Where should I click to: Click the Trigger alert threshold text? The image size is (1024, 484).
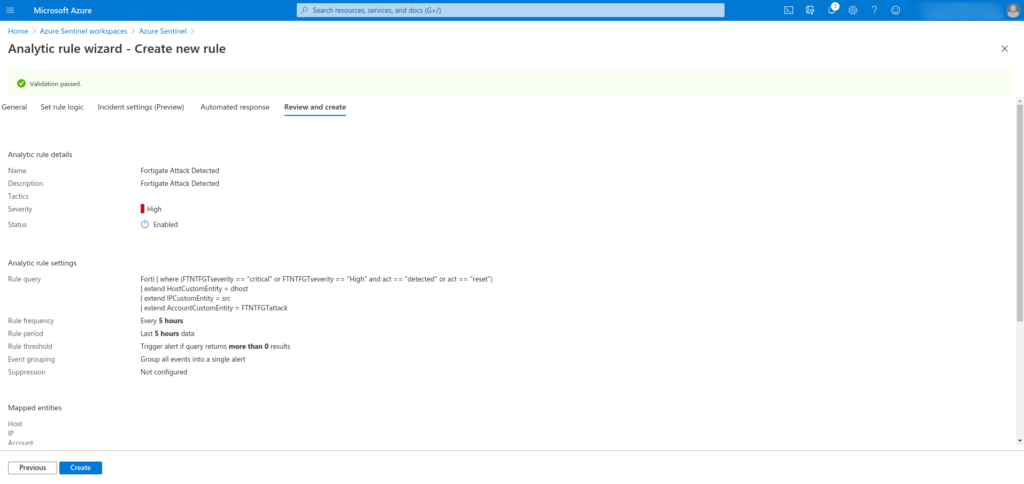[x=216, y=346]
